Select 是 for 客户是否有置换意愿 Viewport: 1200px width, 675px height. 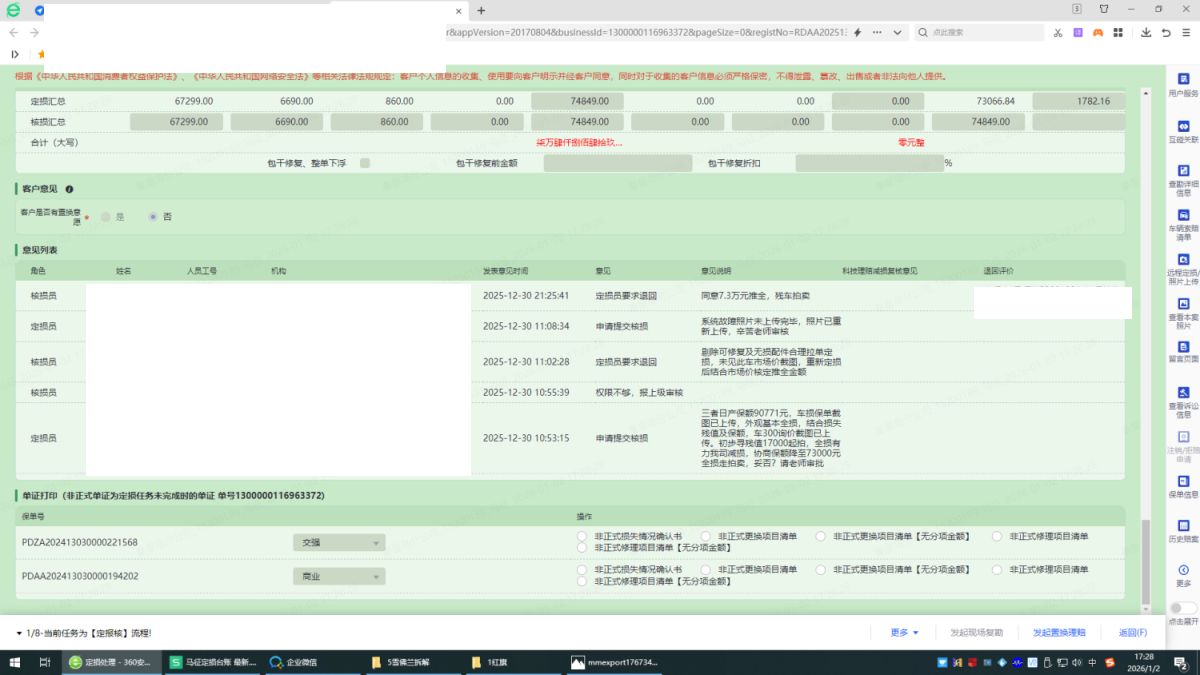[106, 216]
